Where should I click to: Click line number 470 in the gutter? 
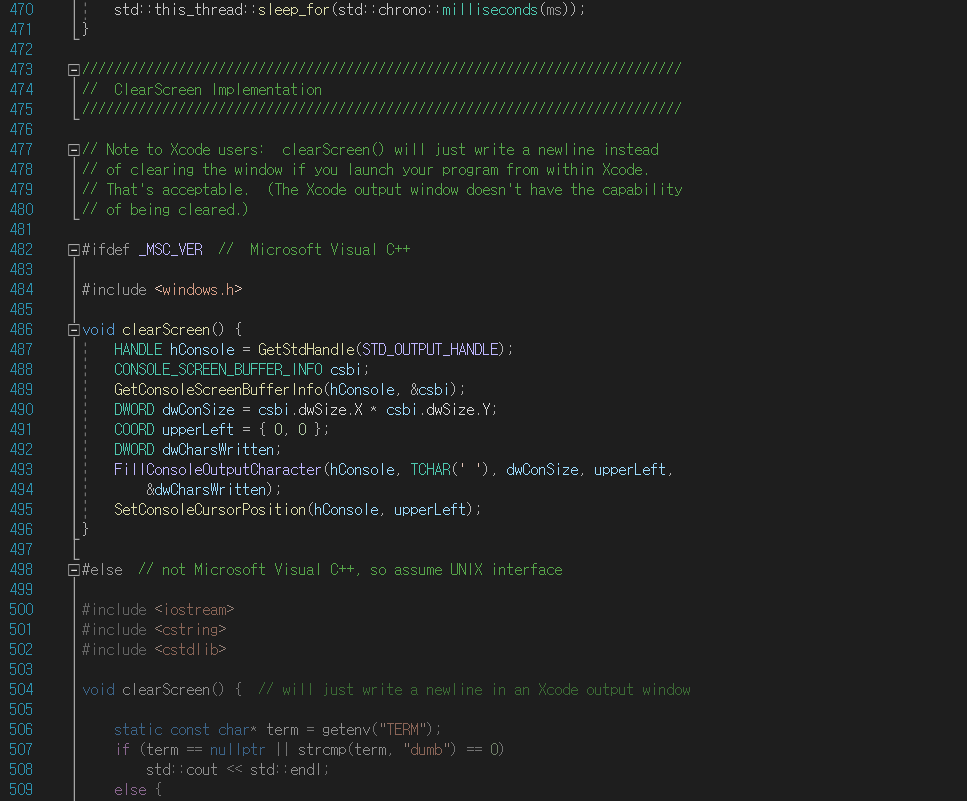[x=21, y=9]
